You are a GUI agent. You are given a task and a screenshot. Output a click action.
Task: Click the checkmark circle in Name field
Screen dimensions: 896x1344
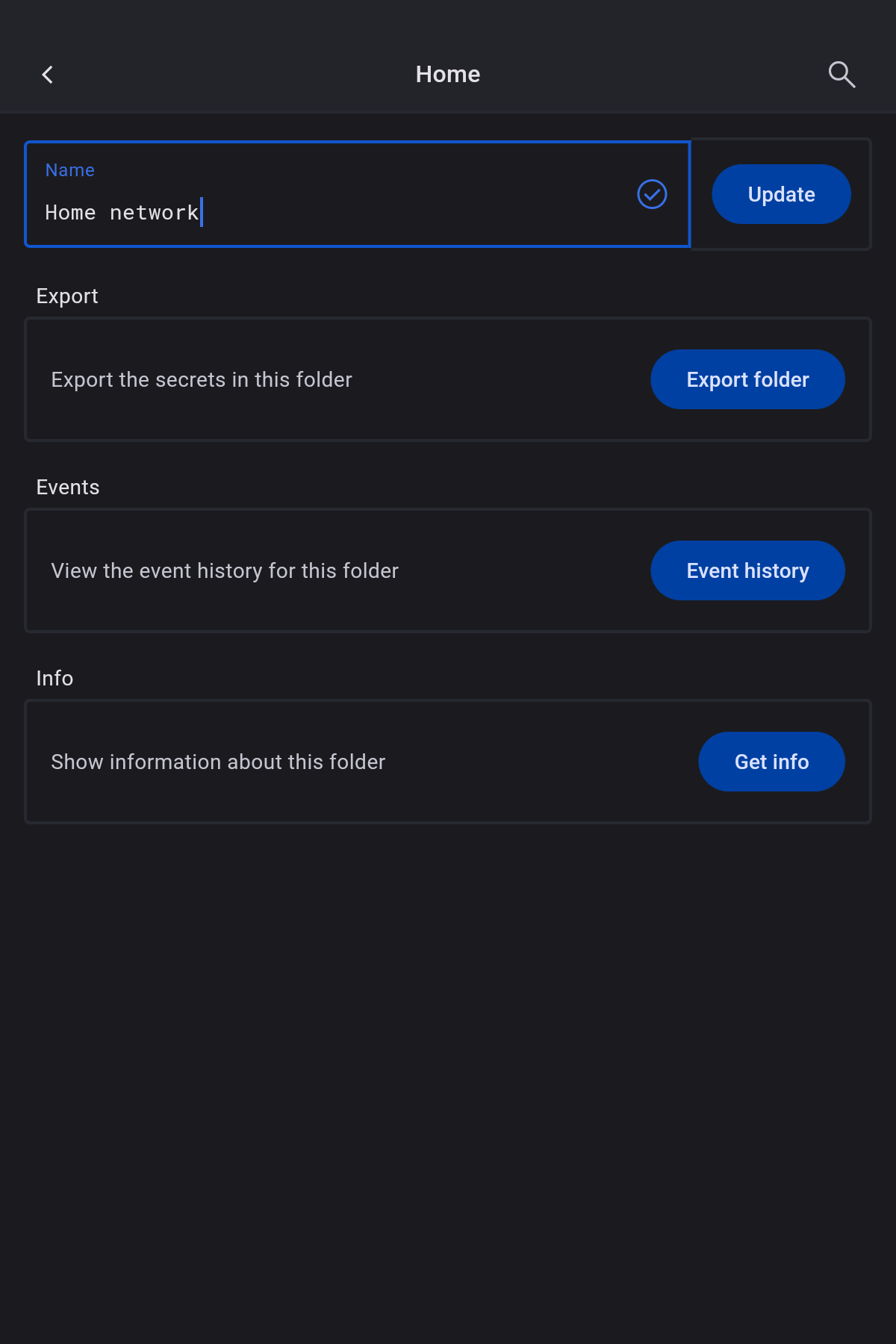click(x=652, y=194)
